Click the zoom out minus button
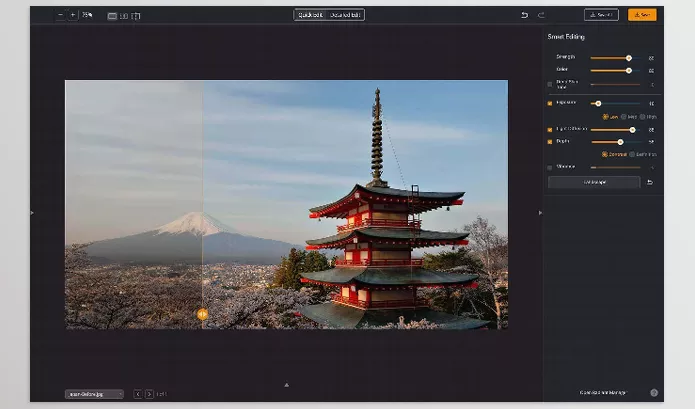 point(60,15)
